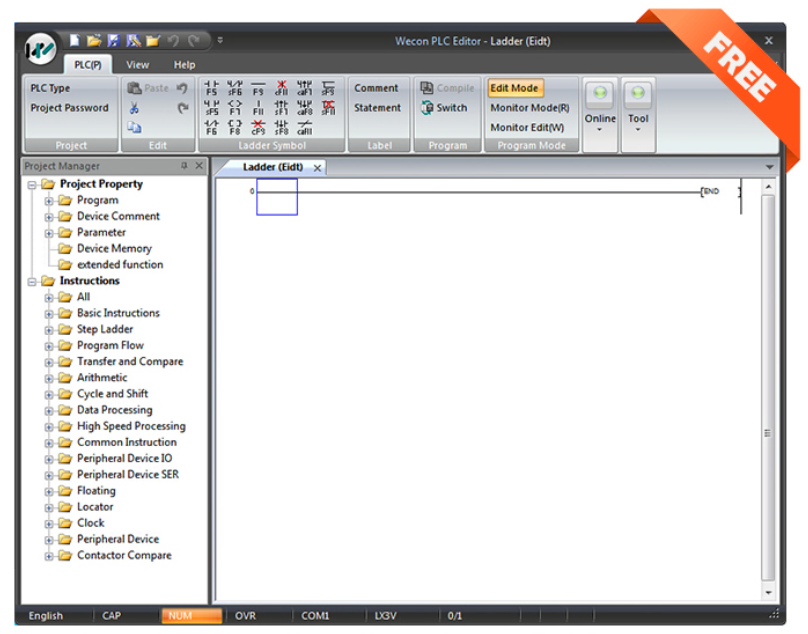Viewport: 808px width, 634px height.
Task: Delete horizontal line with cF9 symbol
Action: (x=258, y=127)
